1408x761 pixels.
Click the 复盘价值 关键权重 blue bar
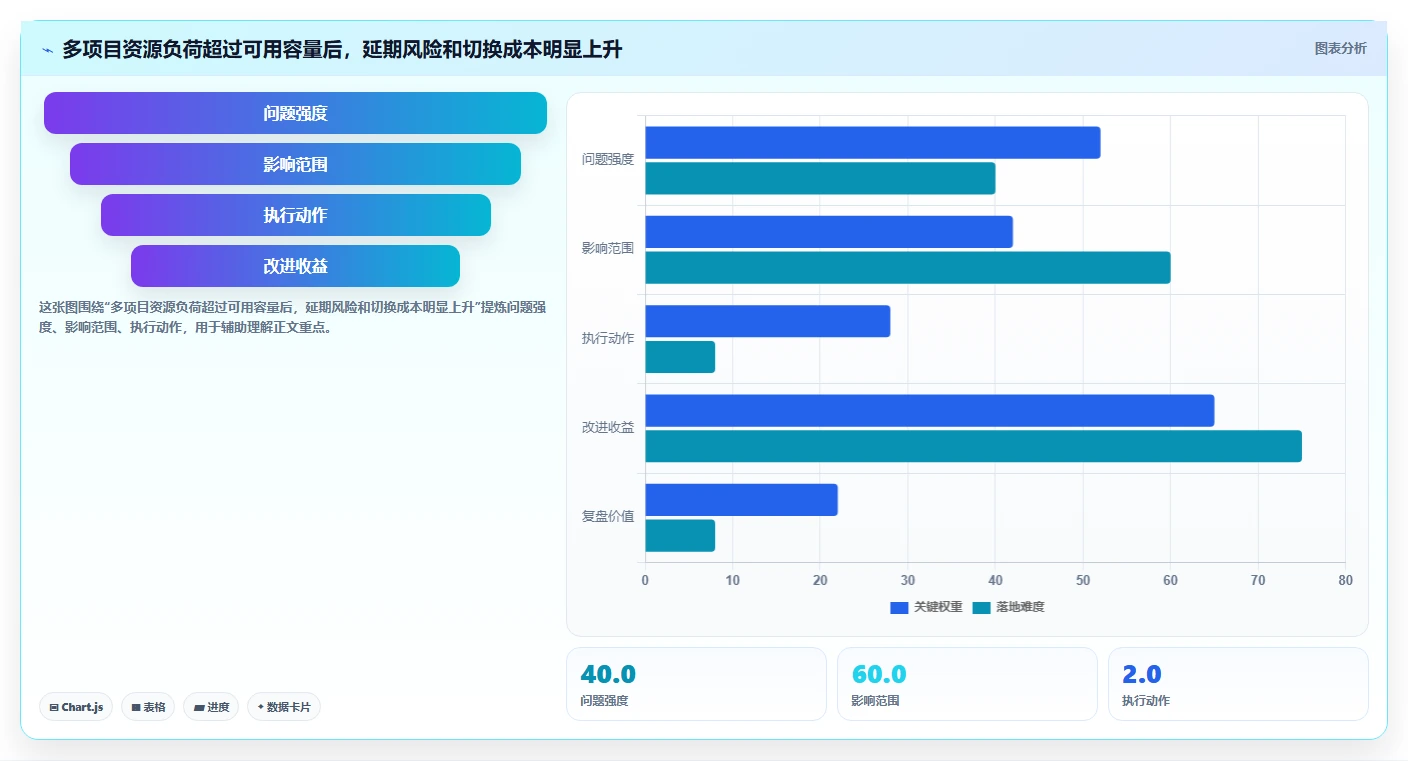(741, 500)
